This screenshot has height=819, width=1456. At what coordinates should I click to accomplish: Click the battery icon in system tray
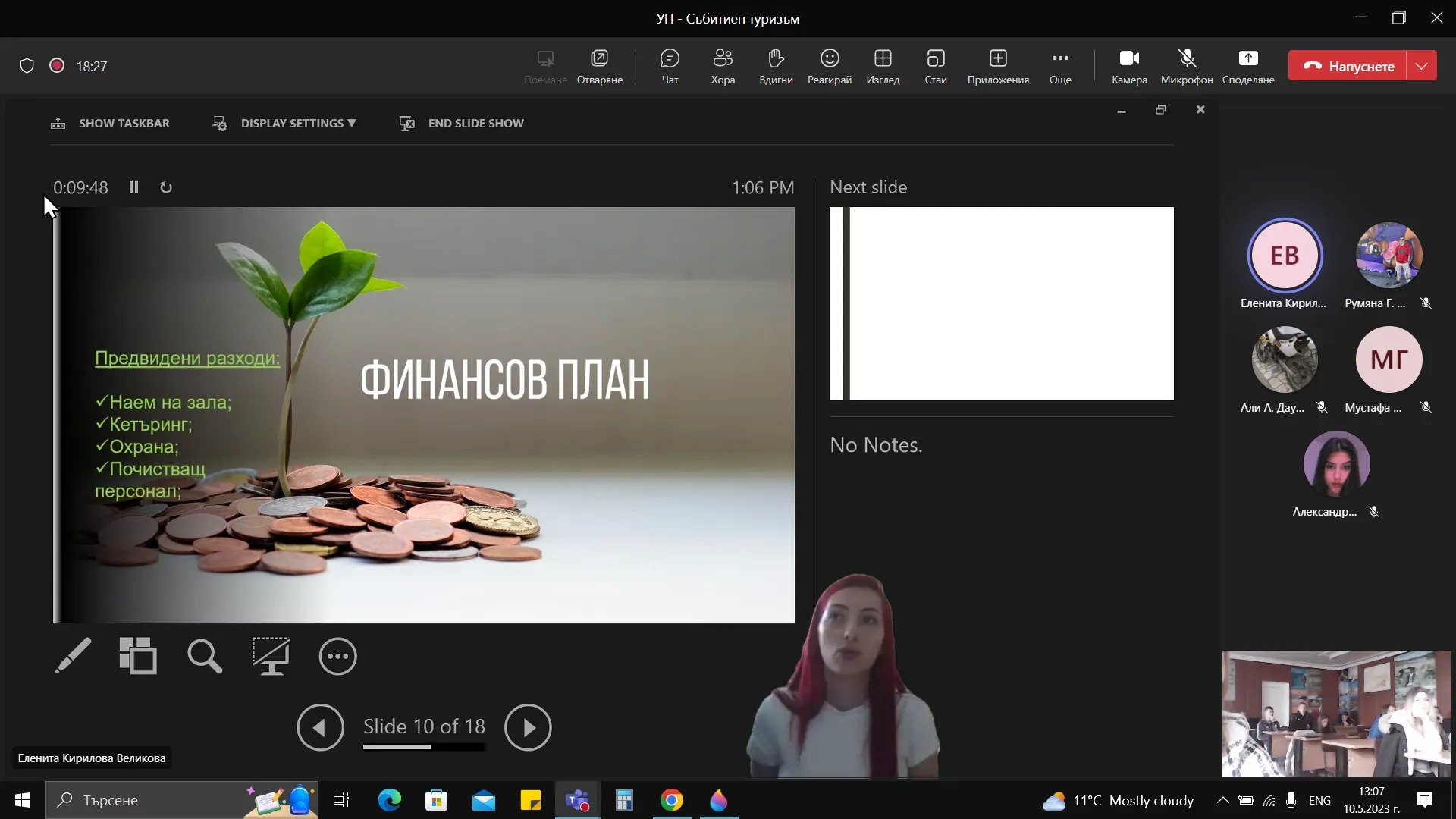[x=1246, y=800]
